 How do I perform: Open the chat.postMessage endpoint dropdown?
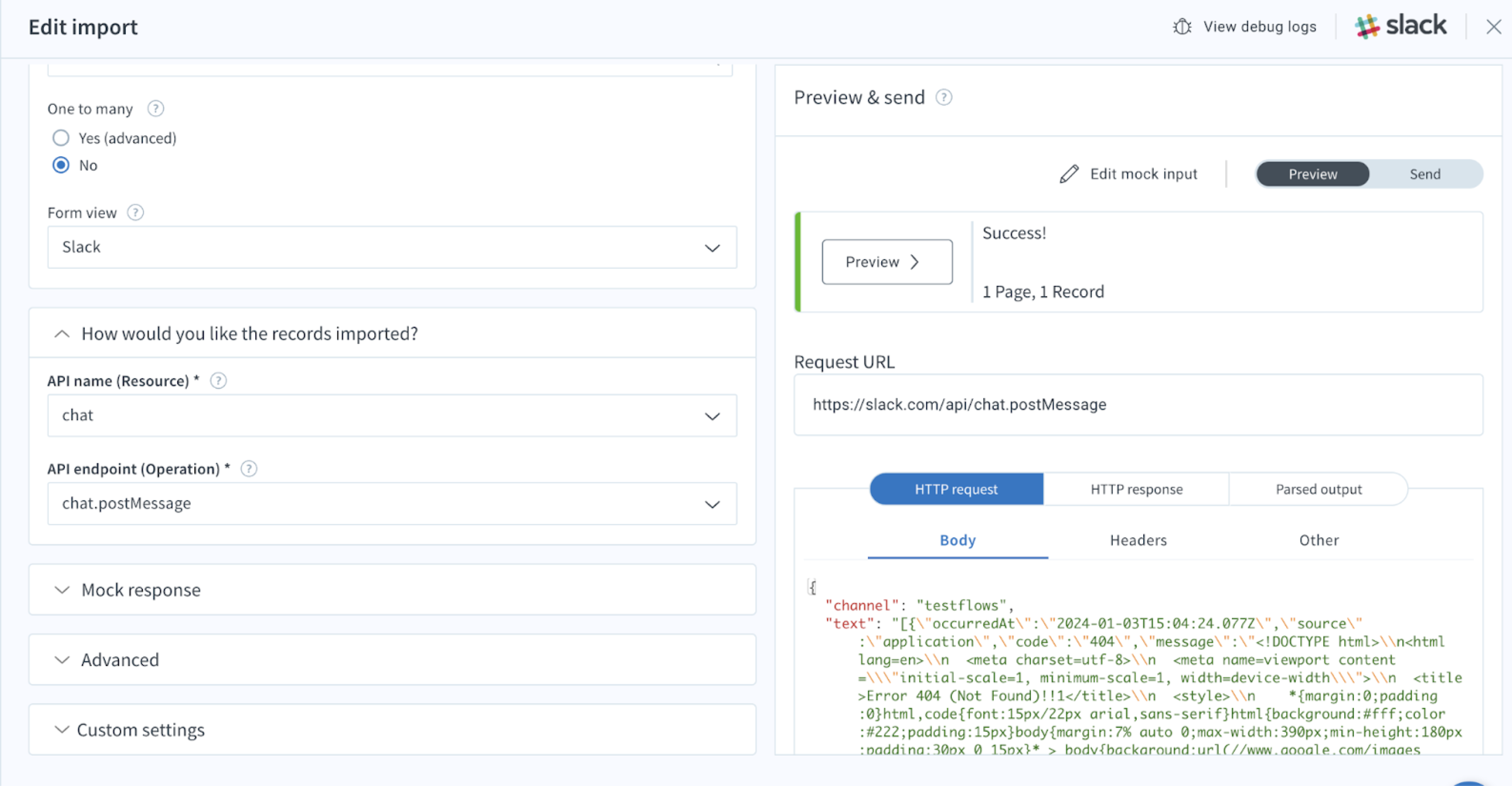point(392,504)
